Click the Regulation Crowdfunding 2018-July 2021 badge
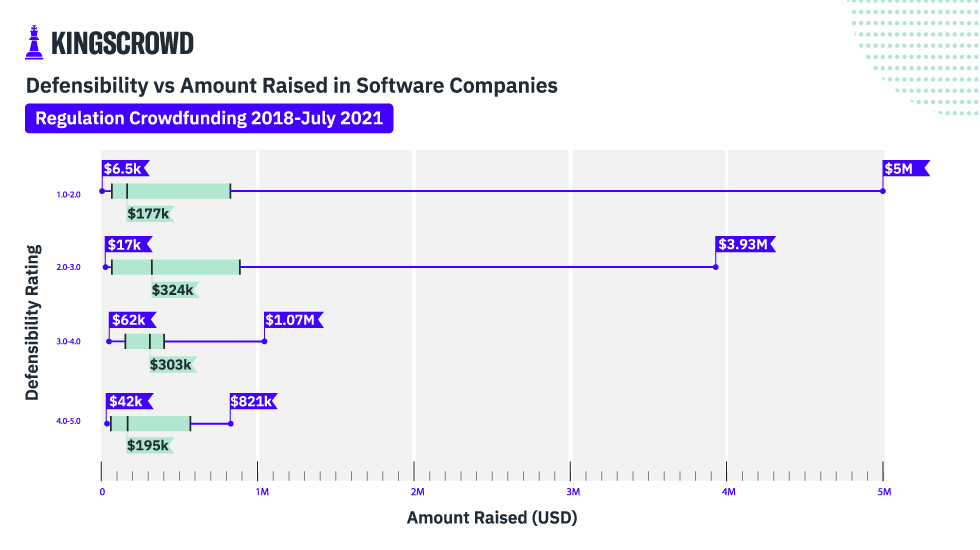 pyautogui.click(x=209, y=118)
